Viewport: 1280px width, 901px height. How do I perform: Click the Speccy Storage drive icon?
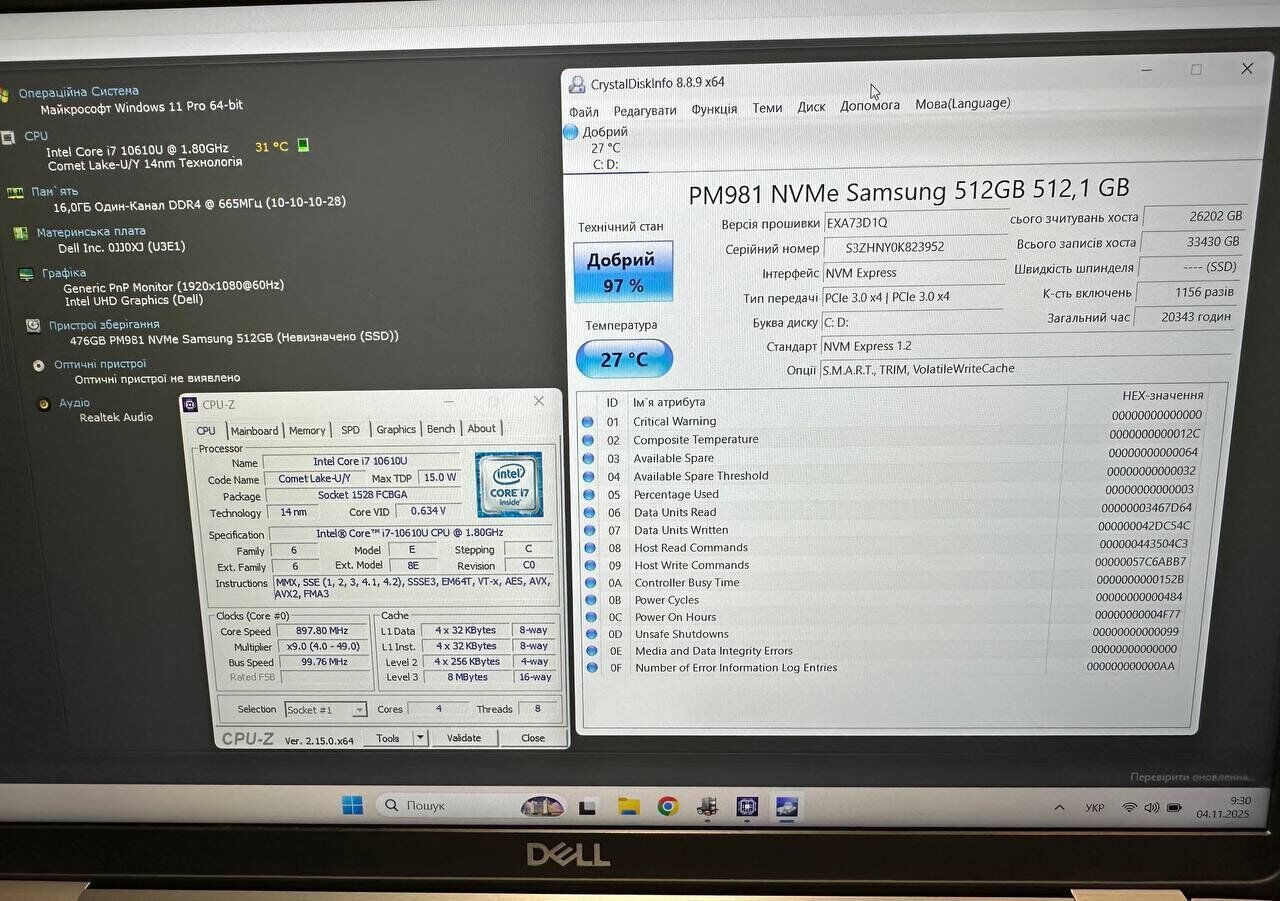pyautogui.click(x=34, y=325)
